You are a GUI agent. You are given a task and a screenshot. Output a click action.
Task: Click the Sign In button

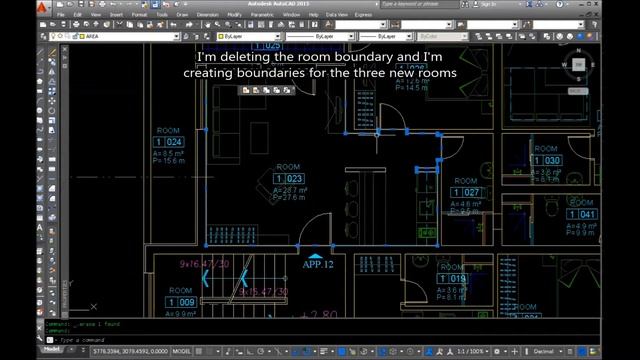[486, 4]
